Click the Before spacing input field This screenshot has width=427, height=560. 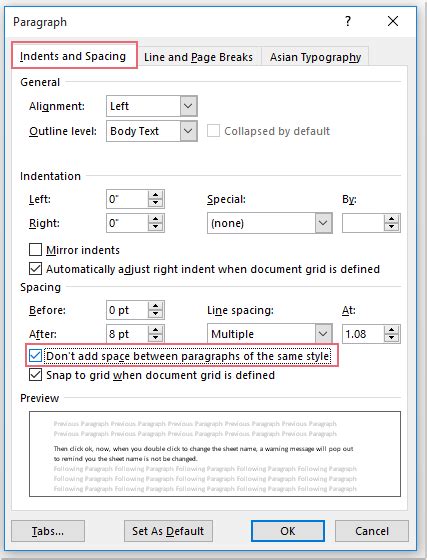point(127,310)
